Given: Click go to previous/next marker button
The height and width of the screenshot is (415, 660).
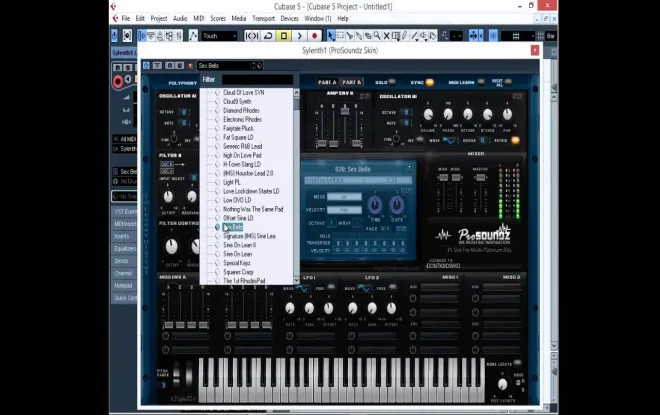Looking at the screenshot, I should [252, 36].
